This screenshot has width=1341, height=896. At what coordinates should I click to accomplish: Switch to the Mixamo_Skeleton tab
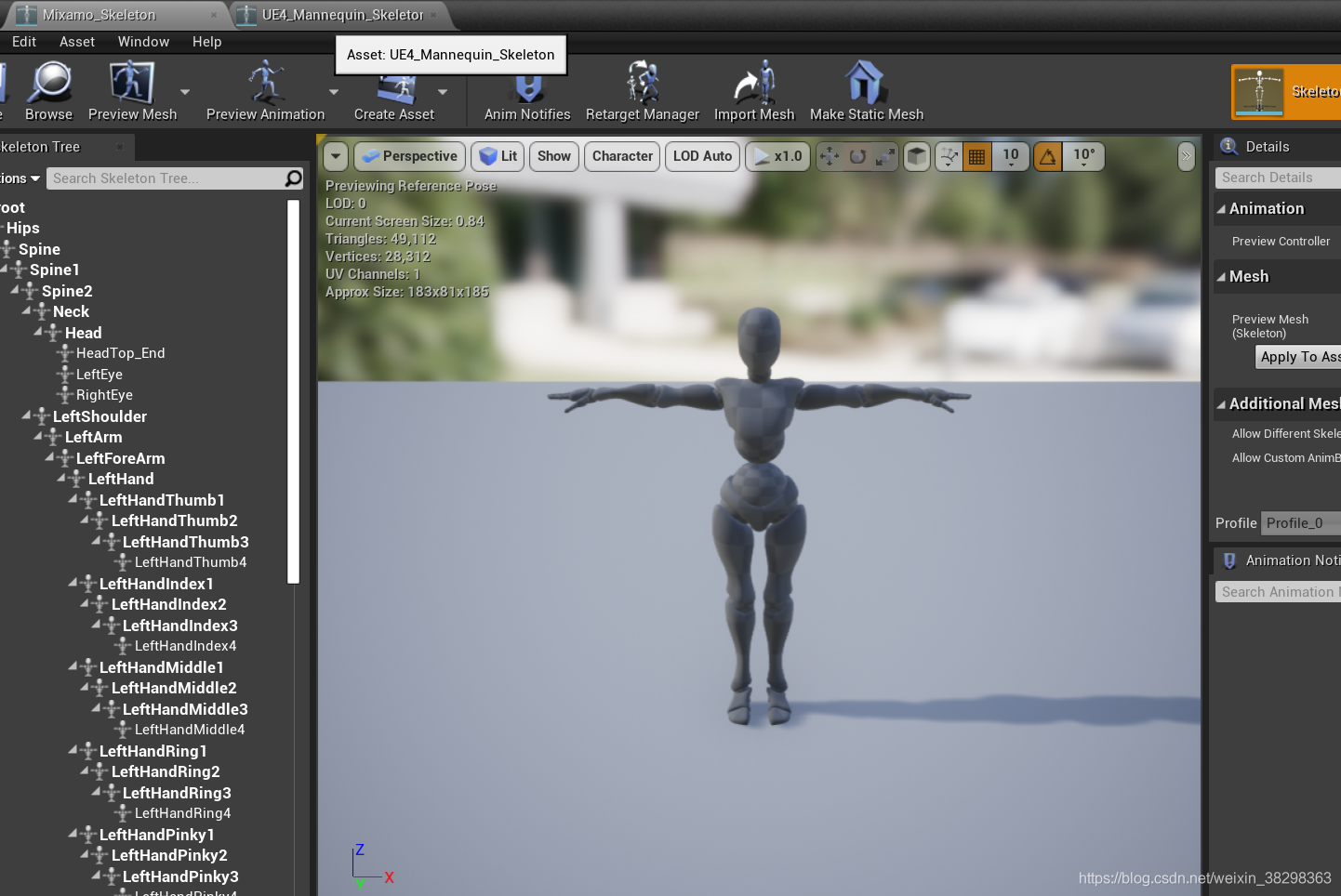(x=115, y=15)
